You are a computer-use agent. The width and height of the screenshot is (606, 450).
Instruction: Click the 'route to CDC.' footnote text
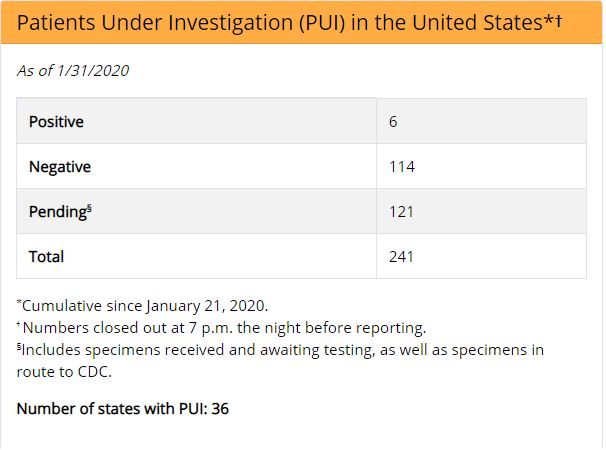click(64, 372)
